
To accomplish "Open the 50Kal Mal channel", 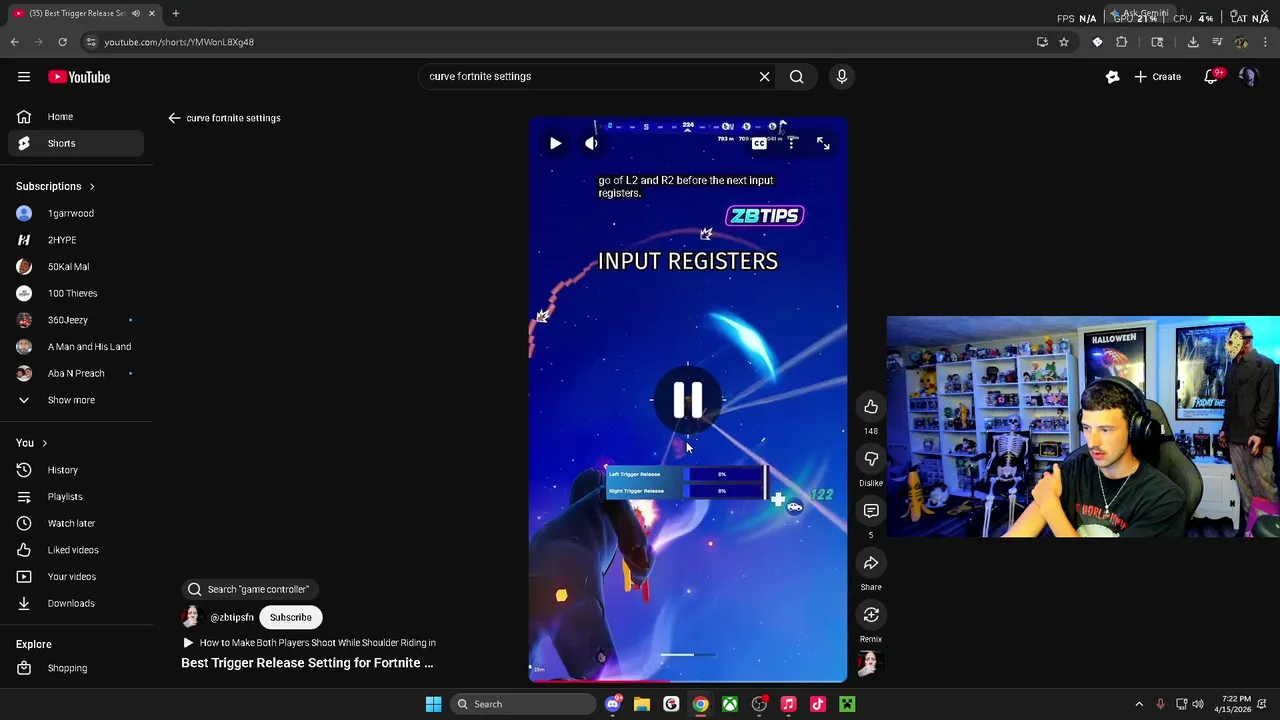I will (x=76, y=267).
